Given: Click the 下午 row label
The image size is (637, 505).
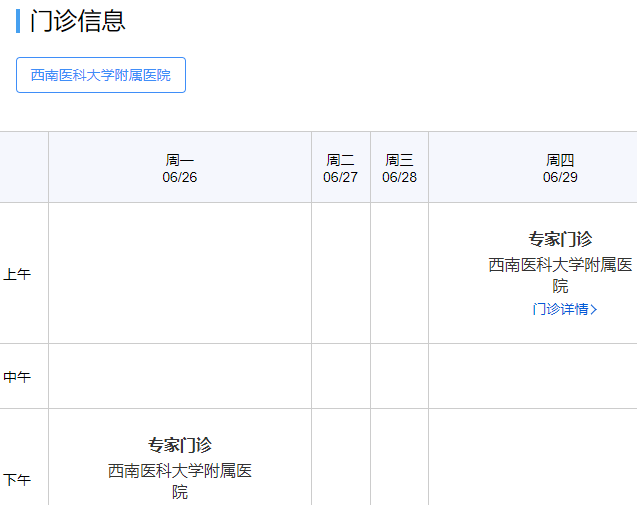Looking at the screenshot, I should 18,480.
